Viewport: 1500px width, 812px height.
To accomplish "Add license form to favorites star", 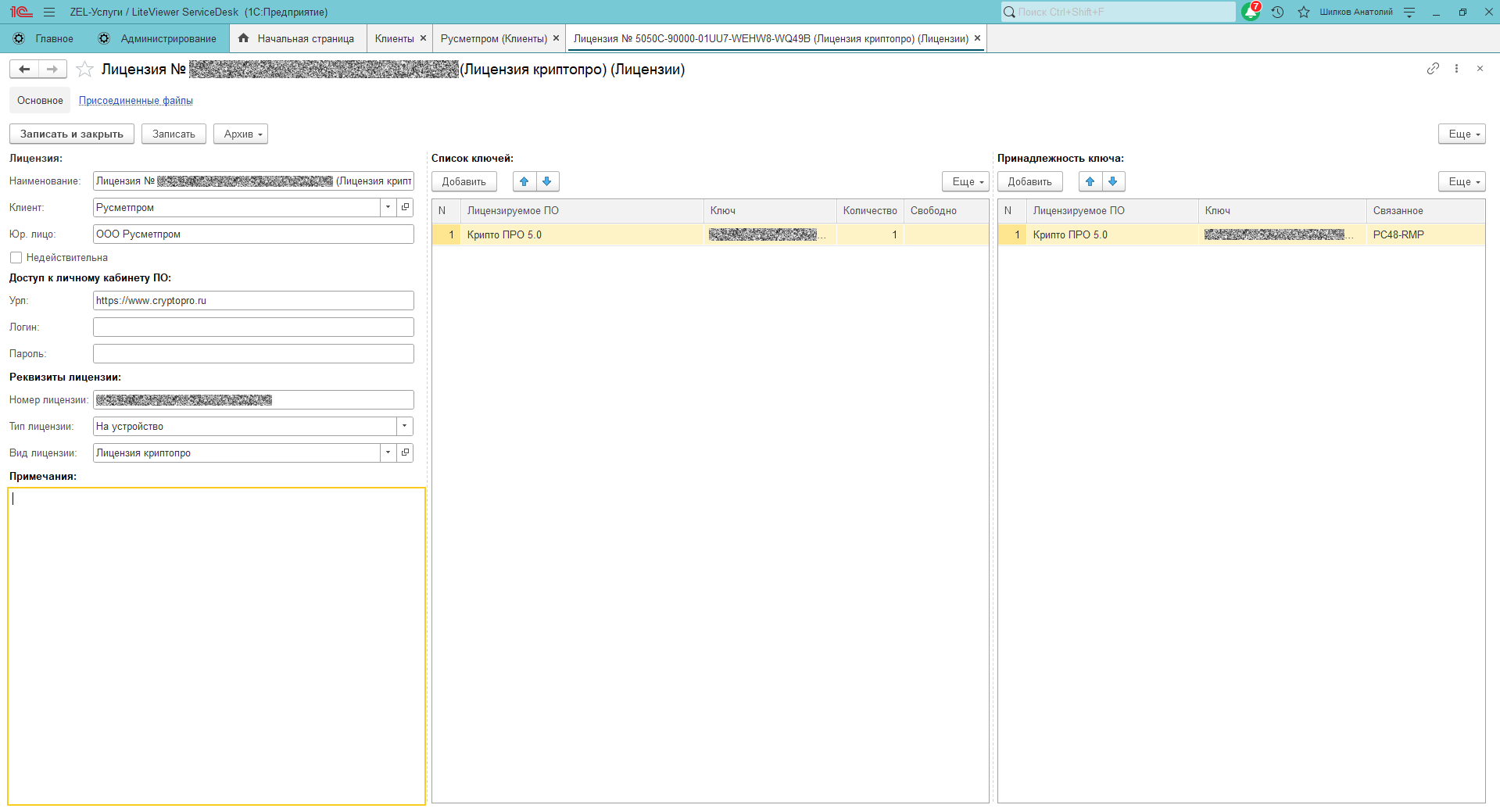I will point(84,70).
